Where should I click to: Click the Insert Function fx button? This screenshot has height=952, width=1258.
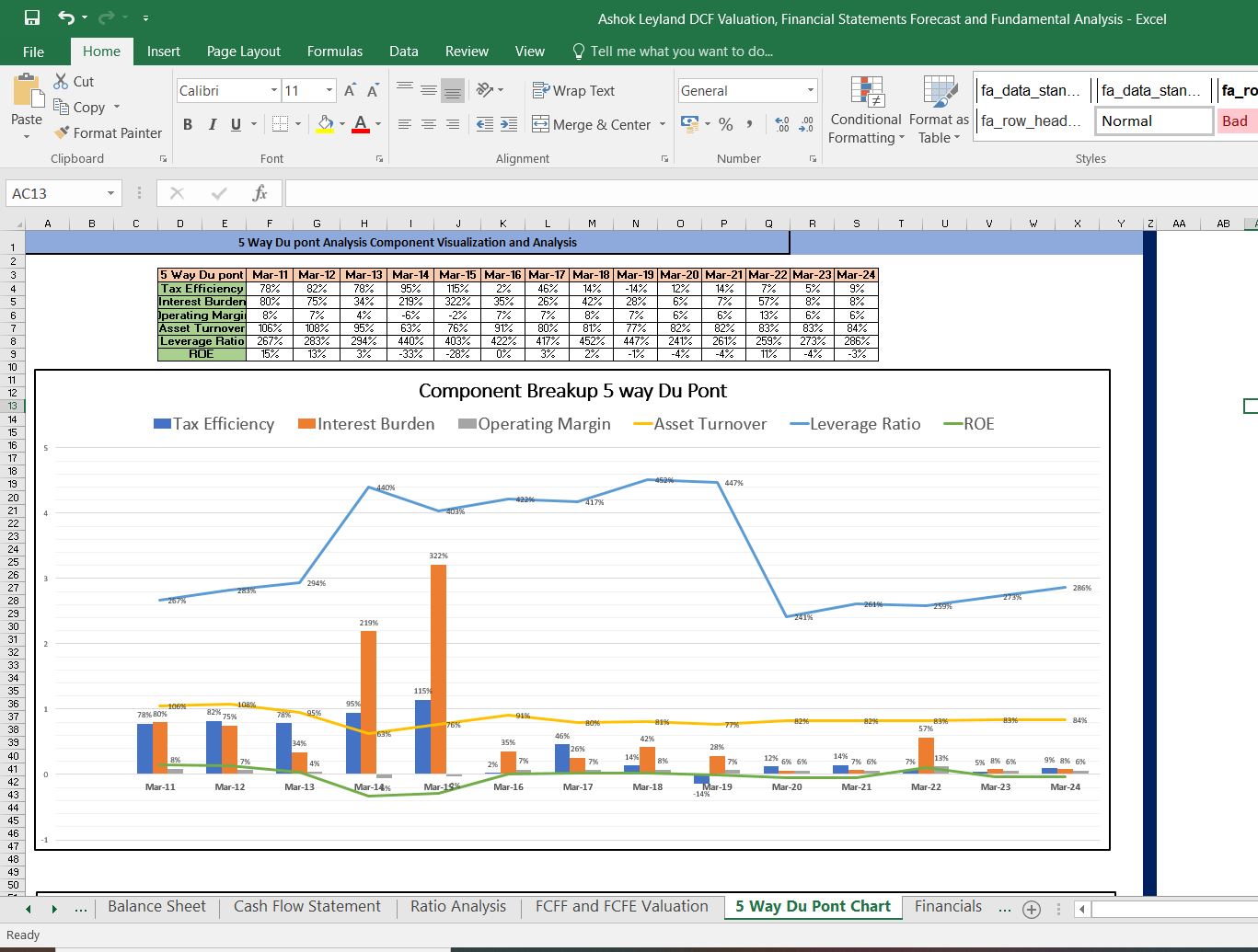coord(260,193)
